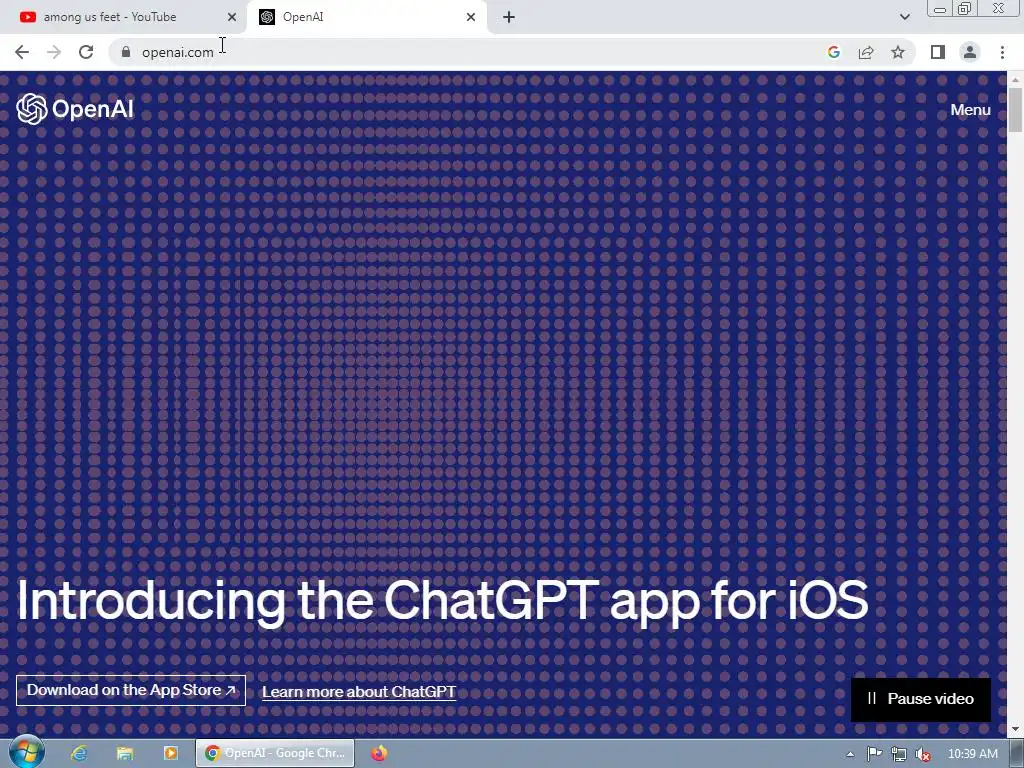The width and height of the screenshot is (1024, 768).
Task: Open the side panel icon
Action: pos(938,52)
